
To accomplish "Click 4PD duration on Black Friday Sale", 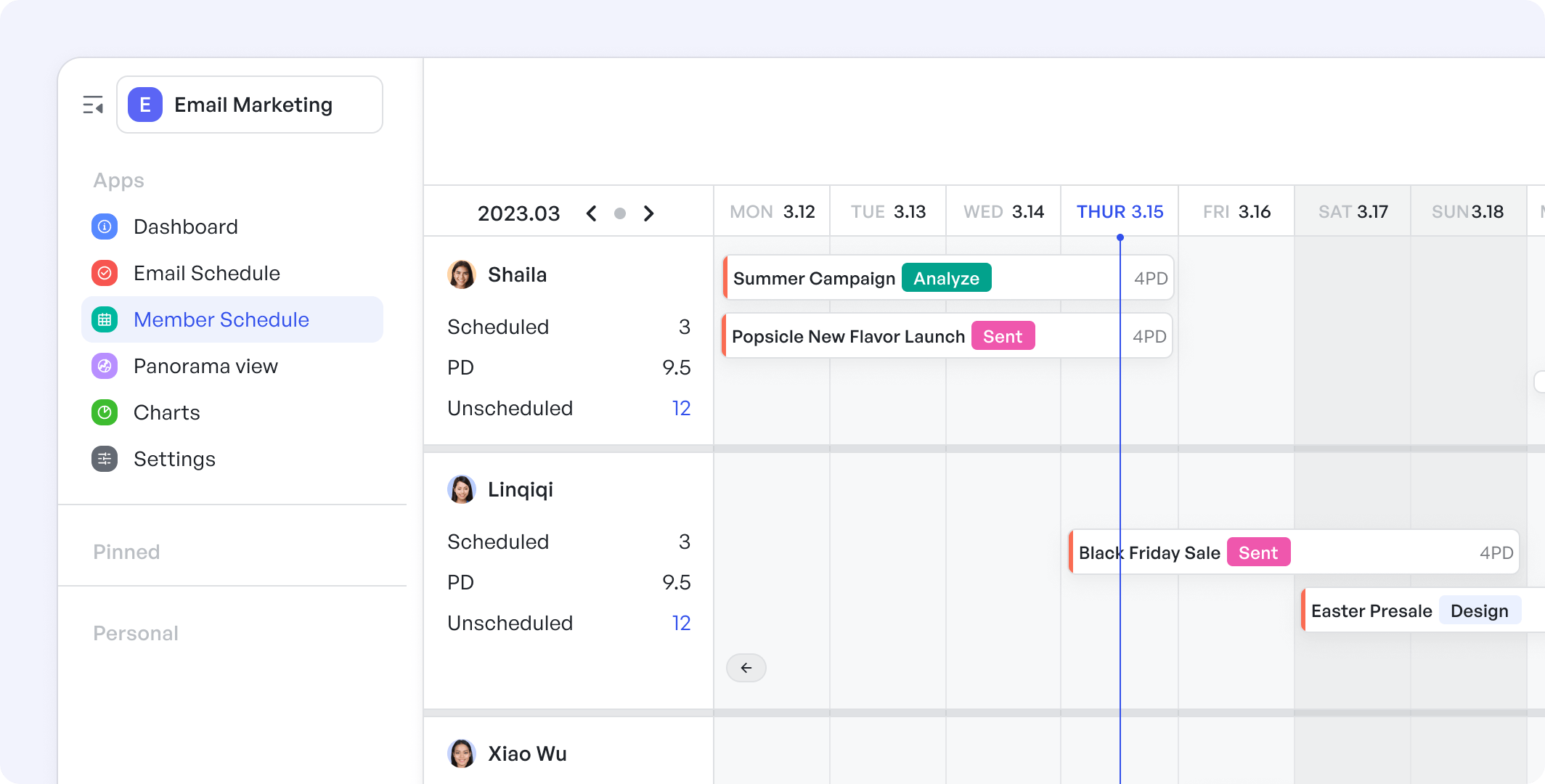I will tap(1496, 552).
